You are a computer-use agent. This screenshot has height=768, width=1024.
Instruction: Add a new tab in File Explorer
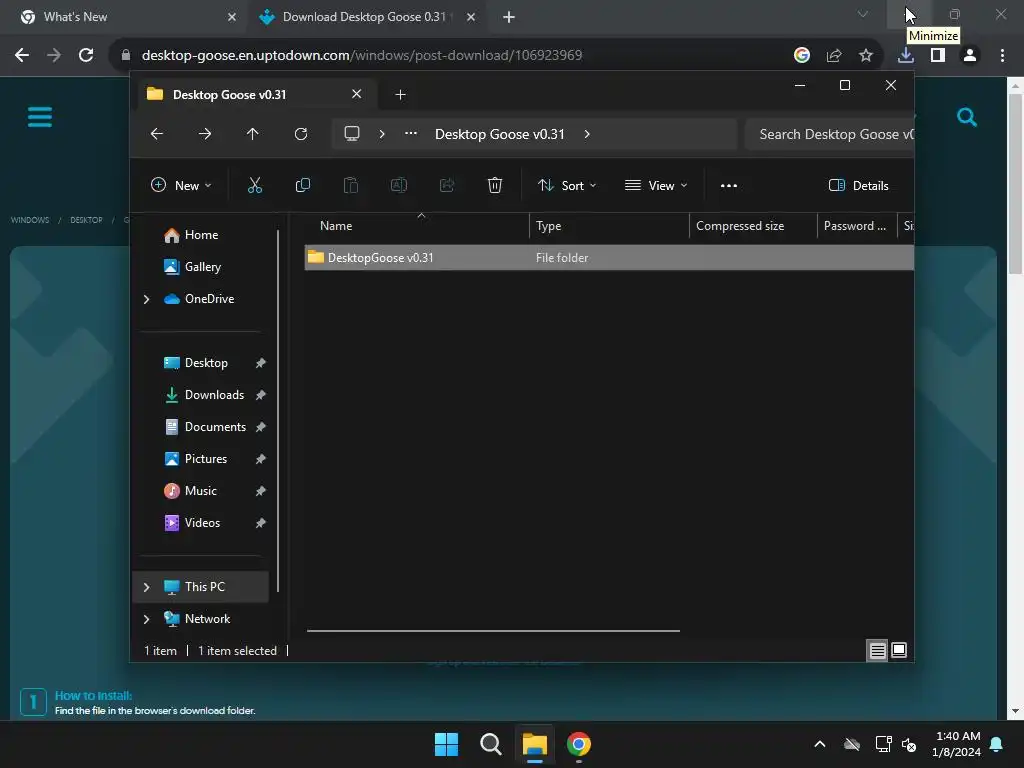tap(400, 95)
